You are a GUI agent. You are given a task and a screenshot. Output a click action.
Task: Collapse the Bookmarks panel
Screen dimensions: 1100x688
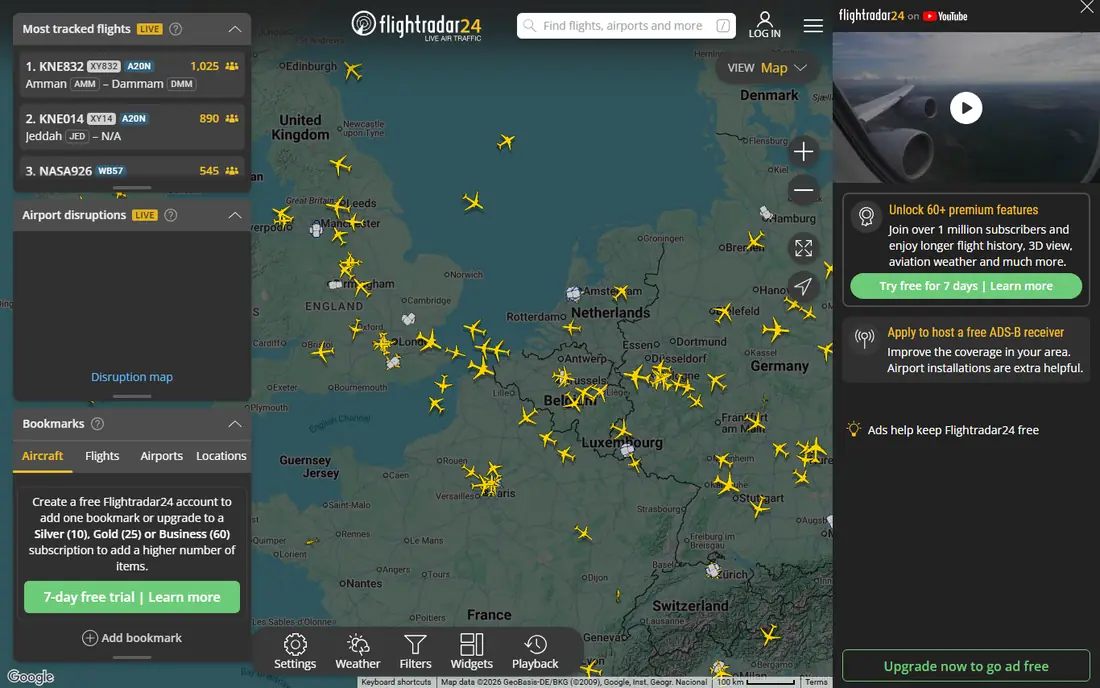tap(235, 424)
